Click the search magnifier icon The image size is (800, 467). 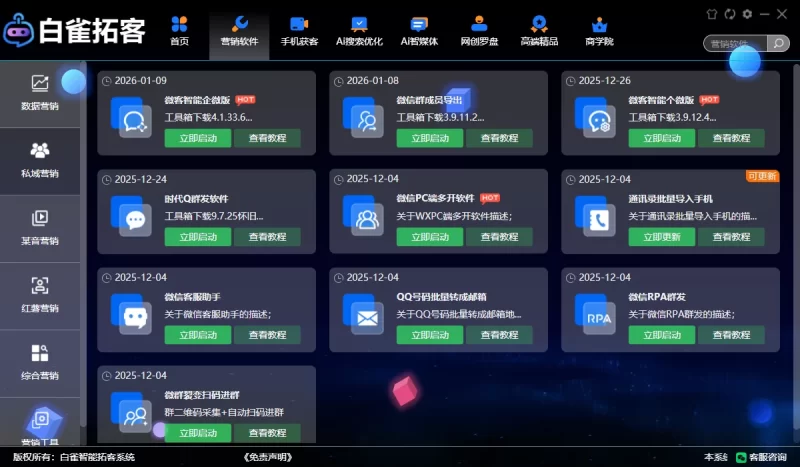click(778, 43)
